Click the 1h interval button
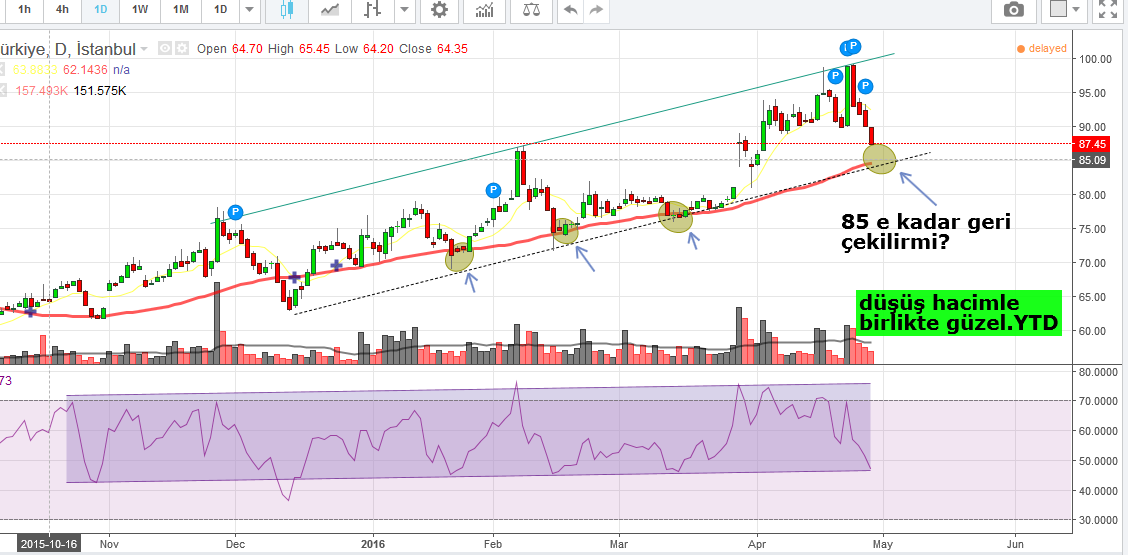 pos(24,10)
